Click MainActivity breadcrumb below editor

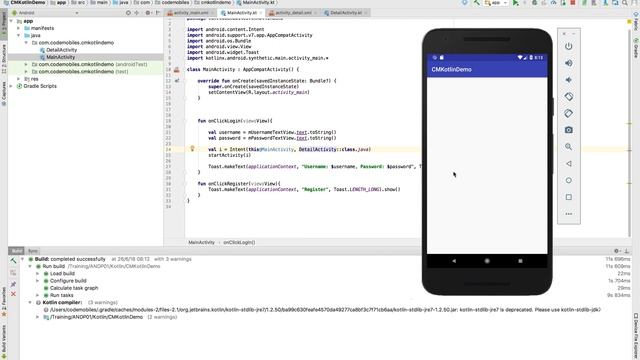[201, 242]
